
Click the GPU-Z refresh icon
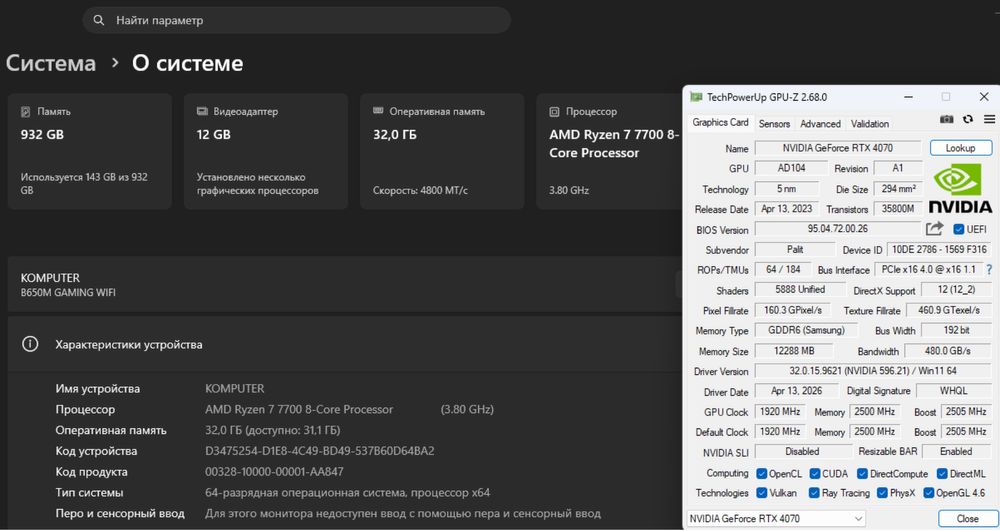(968, 119)
